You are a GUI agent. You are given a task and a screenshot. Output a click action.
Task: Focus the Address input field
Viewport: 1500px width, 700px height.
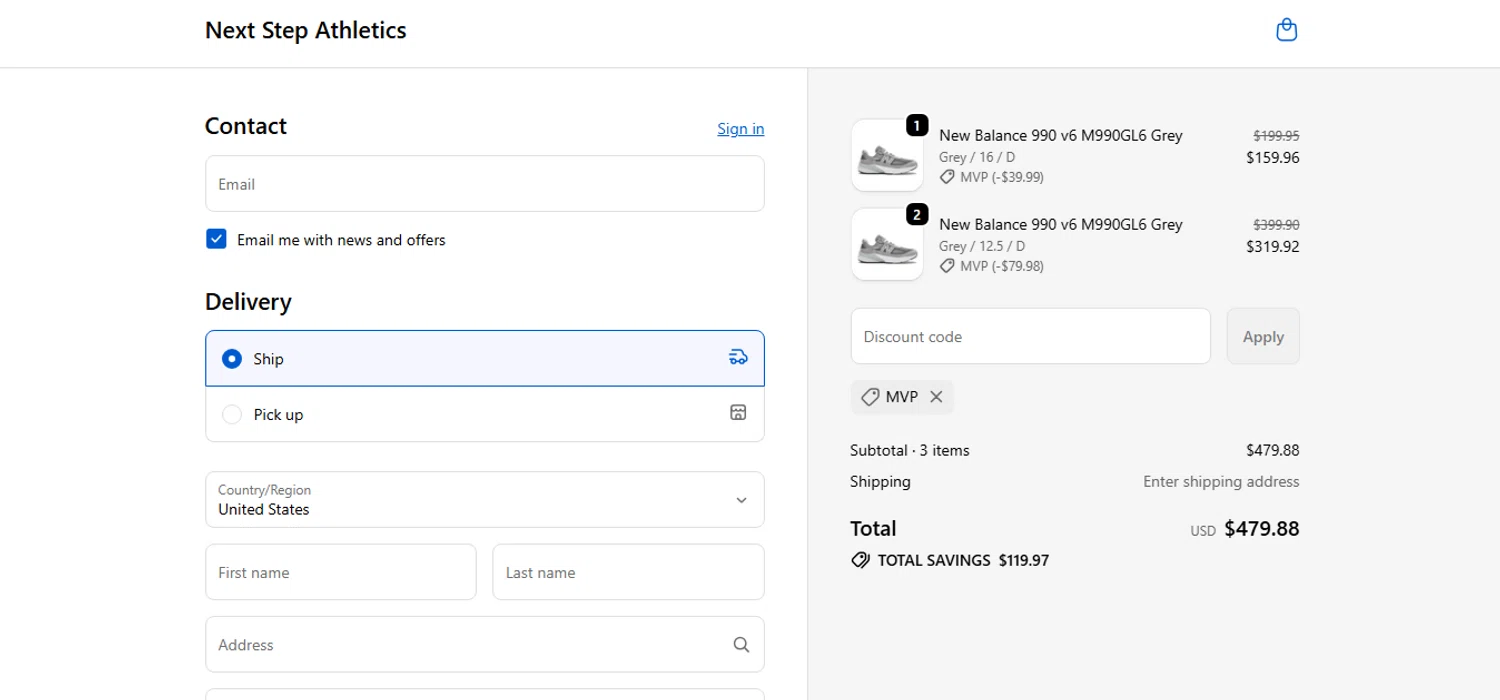tap(485, 645)
